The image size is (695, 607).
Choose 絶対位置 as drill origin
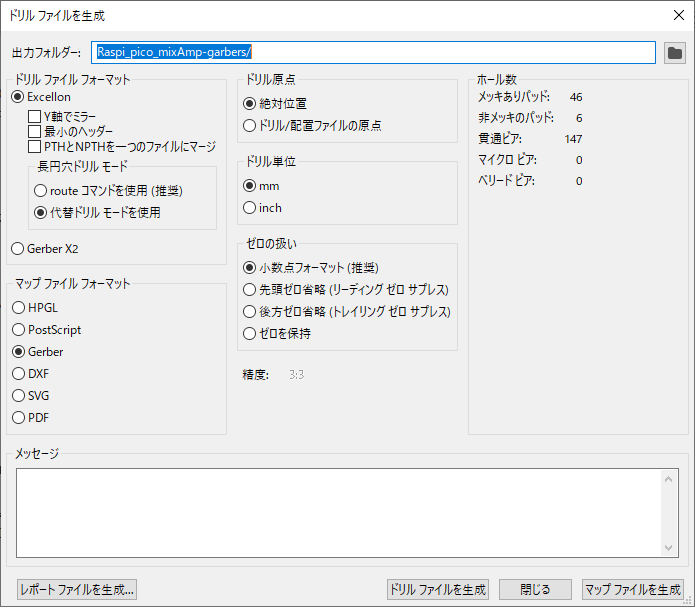click(275, 104)
